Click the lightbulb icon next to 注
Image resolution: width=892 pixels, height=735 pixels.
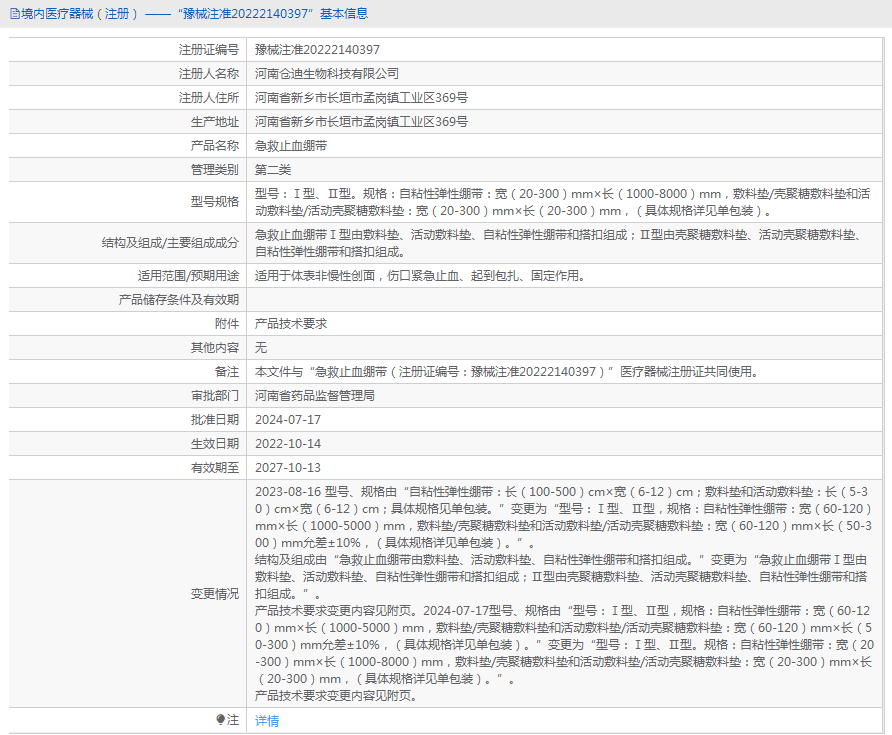221,720
